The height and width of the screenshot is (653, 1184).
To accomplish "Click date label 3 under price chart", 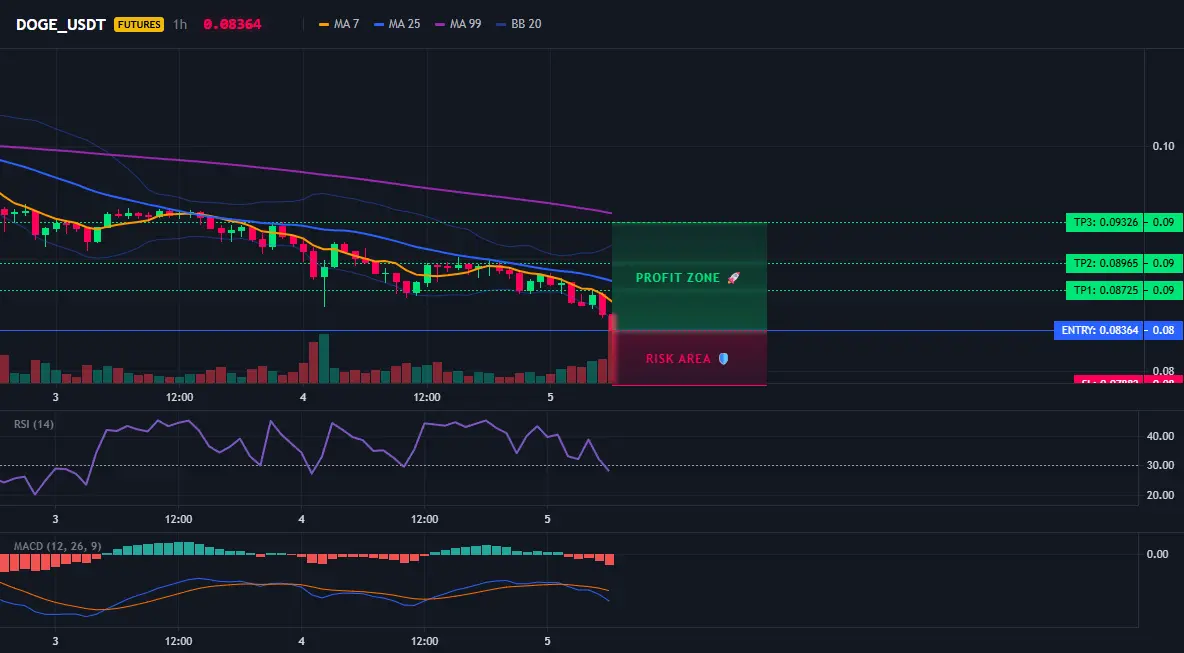I will coord(55,397).
